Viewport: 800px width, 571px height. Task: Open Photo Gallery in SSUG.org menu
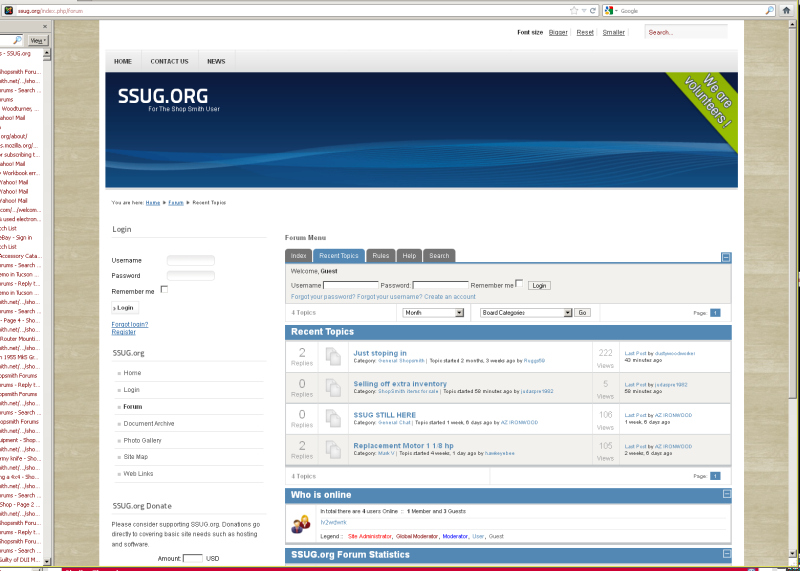142,440
